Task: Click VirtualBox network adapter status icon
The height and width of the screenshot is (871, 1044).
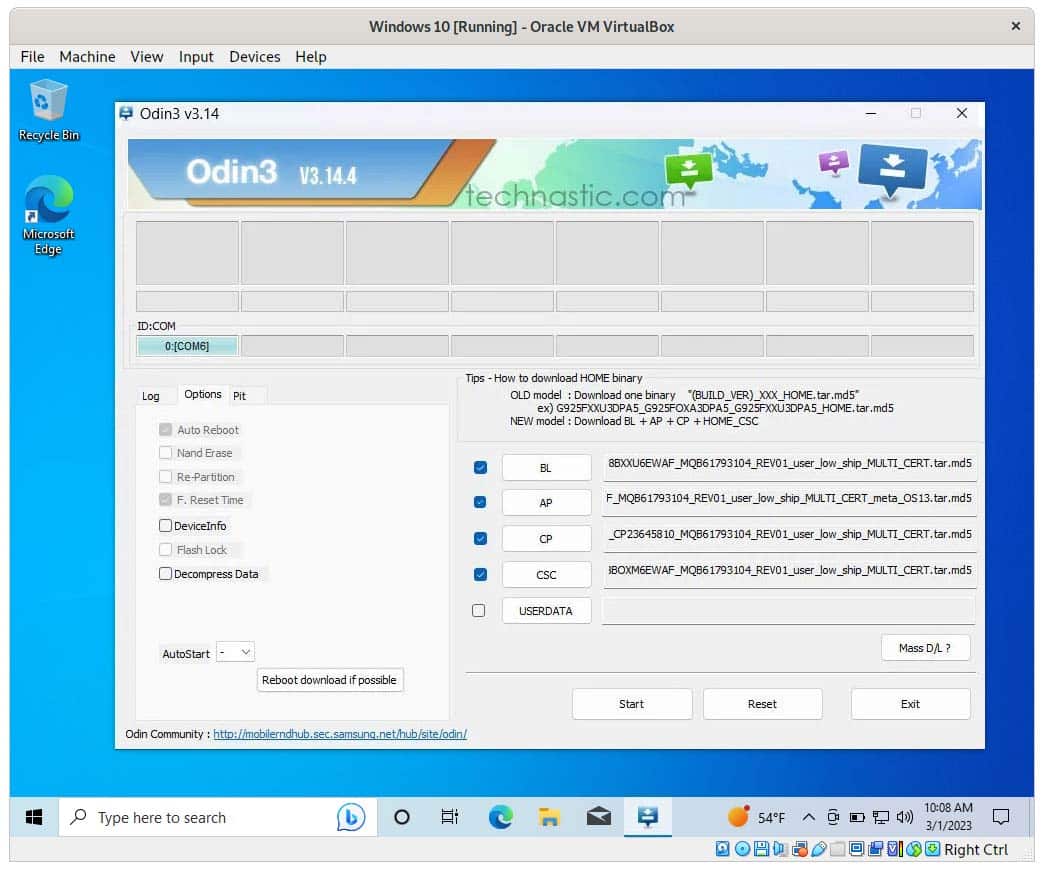Action: coord(800,849)
